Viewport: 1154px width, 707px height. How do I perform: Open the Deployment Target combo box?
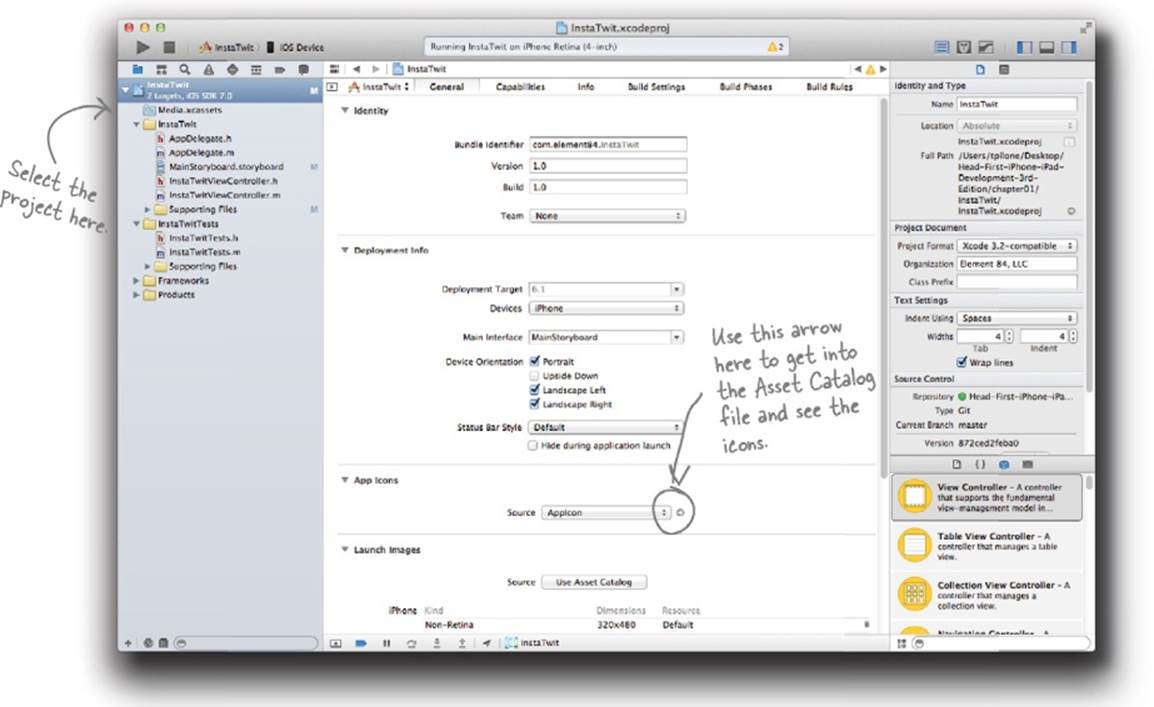pyautogui.click(x=606, y=289)
